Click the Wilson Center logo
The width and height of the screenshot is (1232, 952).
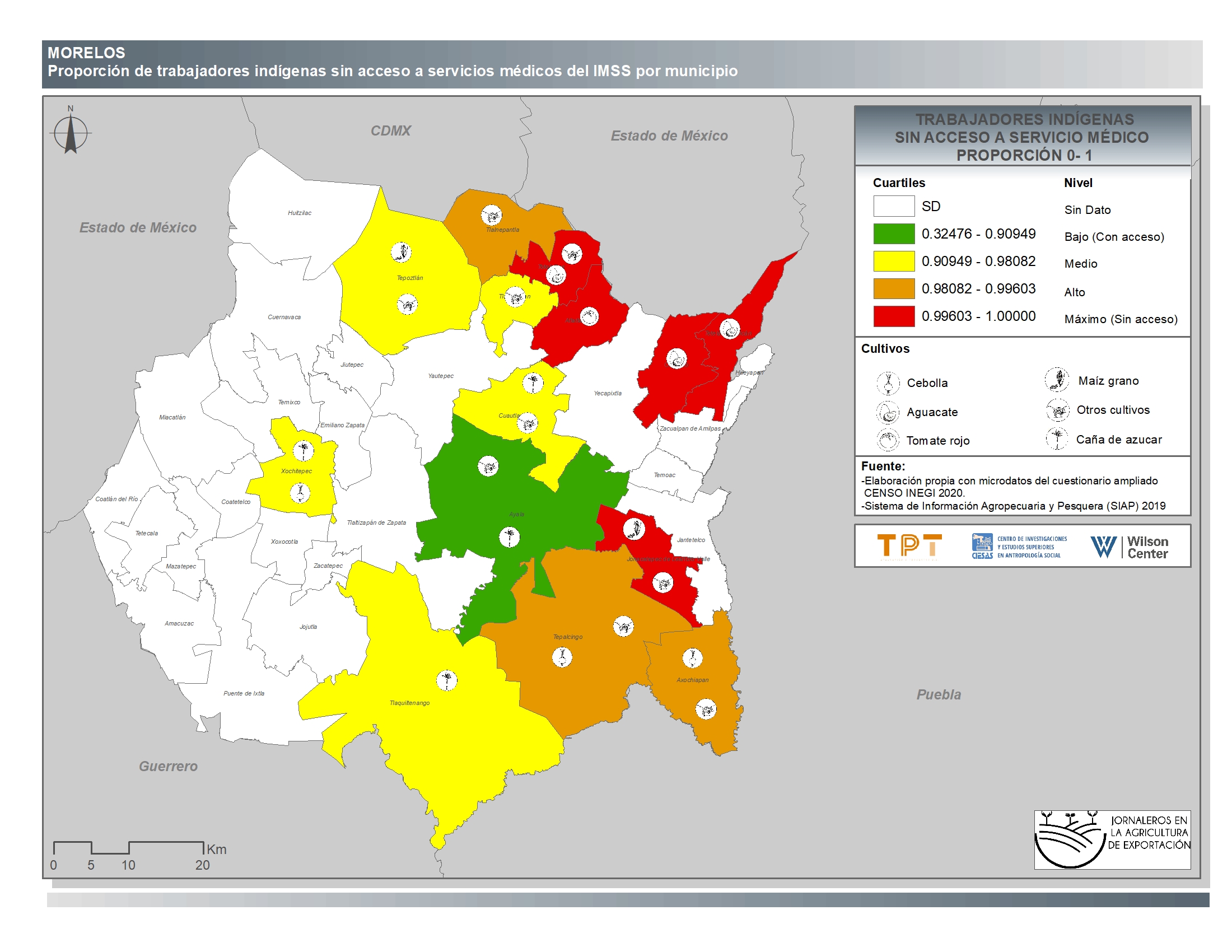pos(1129,547)
